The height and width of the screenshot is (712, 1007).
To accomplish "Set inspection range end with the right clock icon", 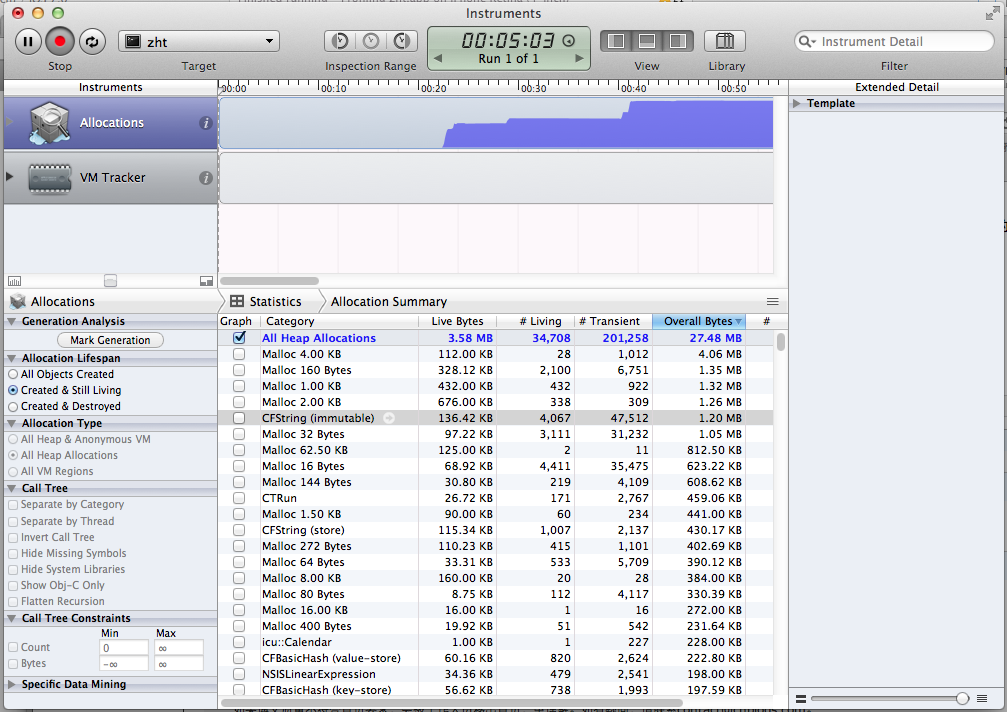I will 401,41.
